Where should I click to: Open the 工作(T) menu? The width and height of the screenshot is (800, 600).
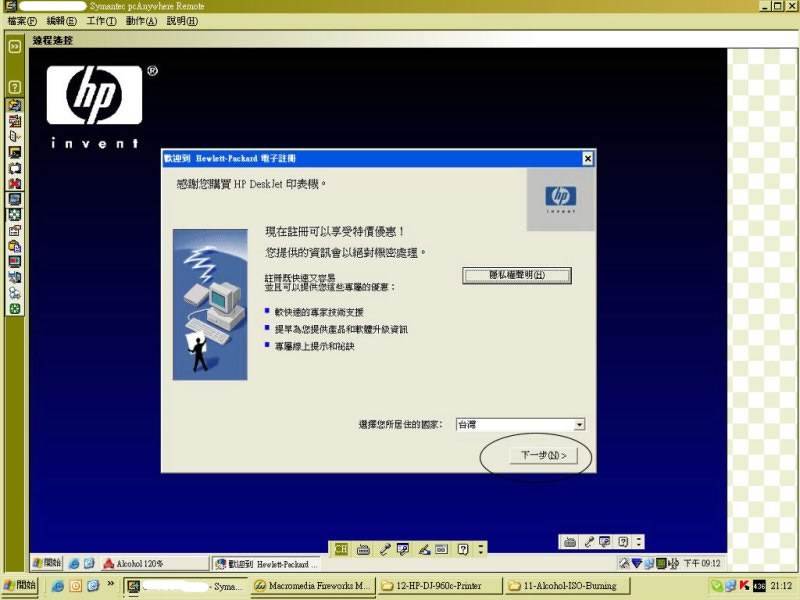[x=101, y=21]
